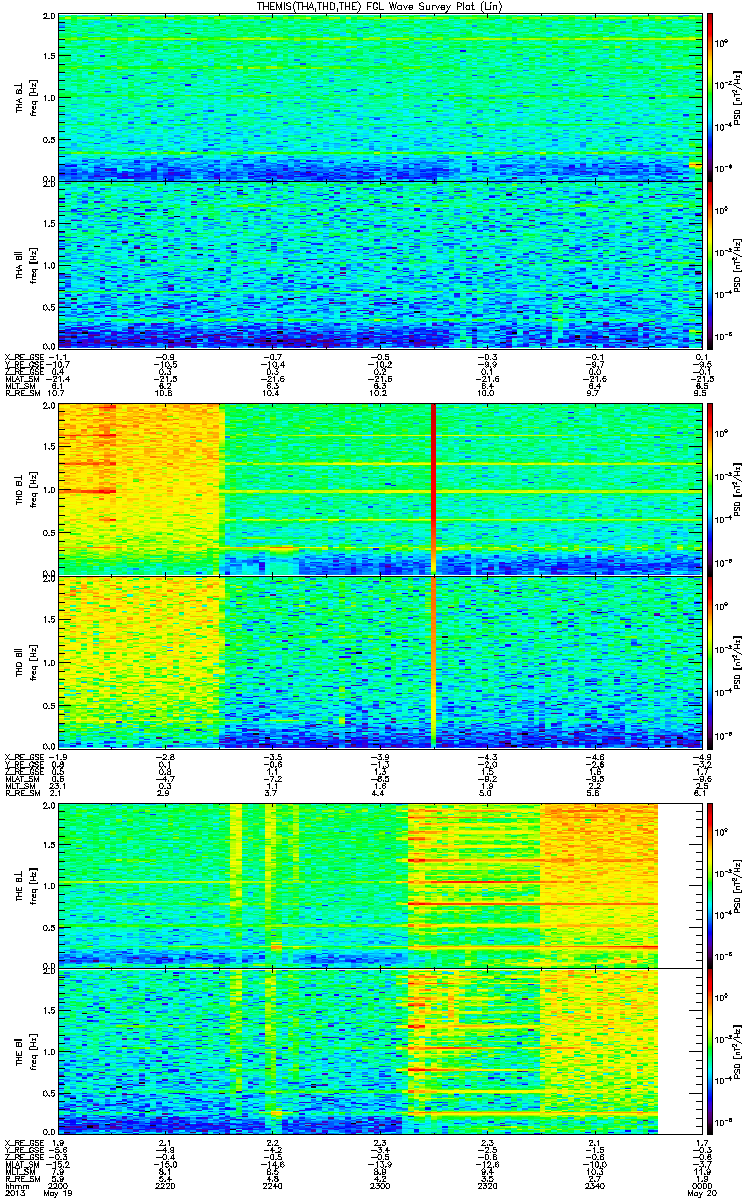Click the PSD [nT²/Hz] label by THE B-parallel colorbar

point(738,1052)
